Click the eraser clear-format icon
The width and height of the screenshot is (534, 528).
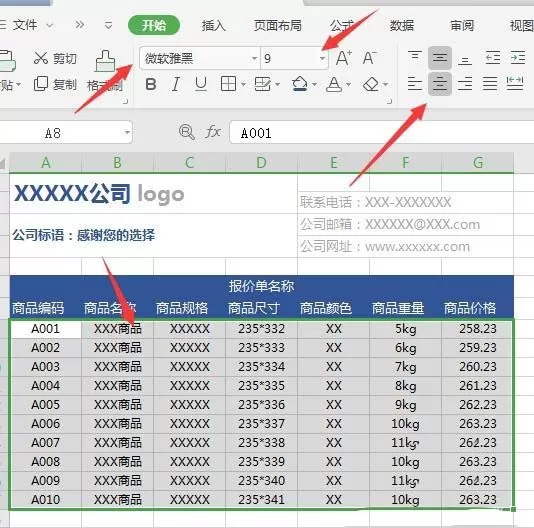click(371, 84)
